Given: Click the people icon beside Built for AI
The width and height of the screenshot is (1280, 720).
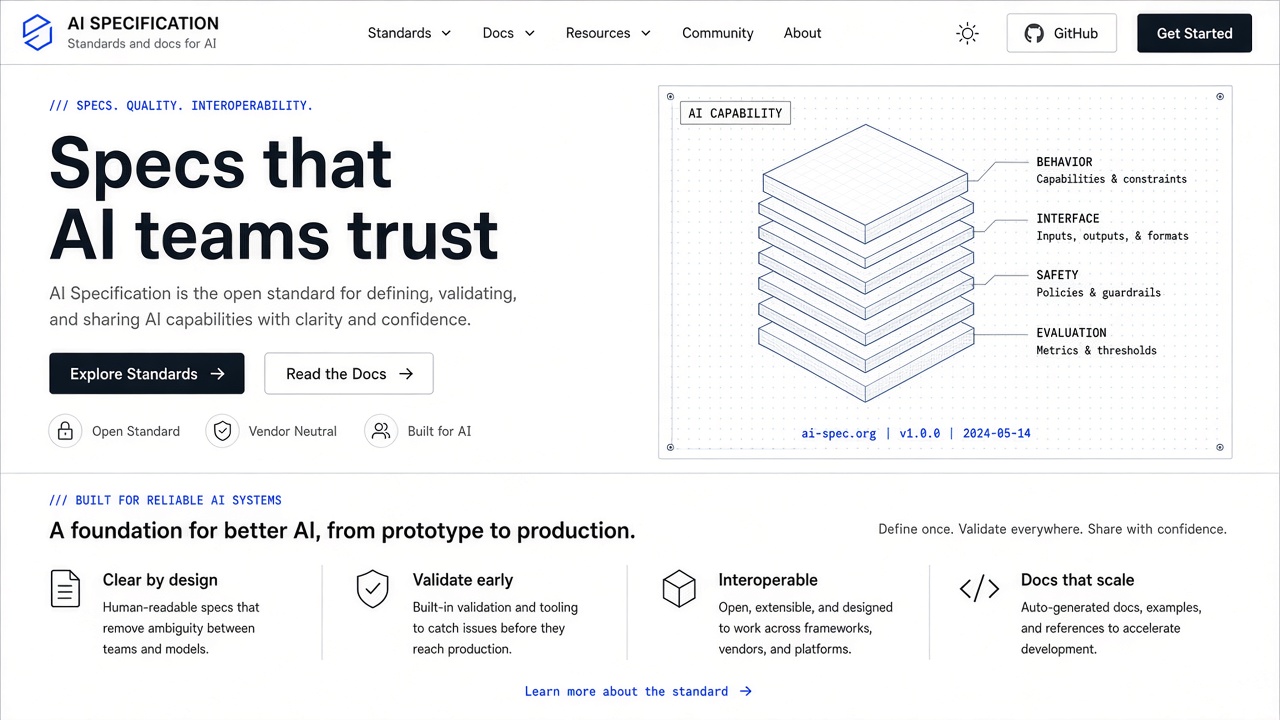Looking at the screenshot, I should (x=381, y=431).
